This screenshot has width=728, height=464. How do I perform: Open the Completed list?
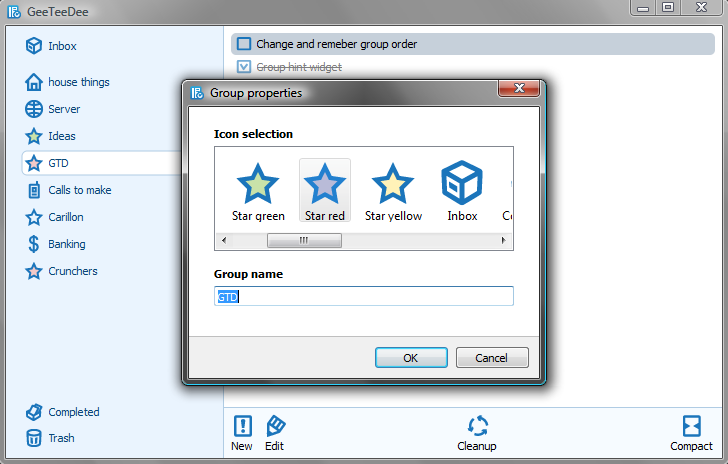73,412
